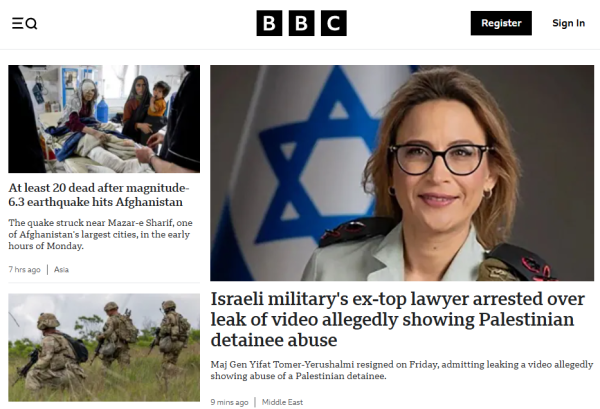Screen dimensions: 600x409
Task: Open the soldiers in field photo
Action: (104, 347)
